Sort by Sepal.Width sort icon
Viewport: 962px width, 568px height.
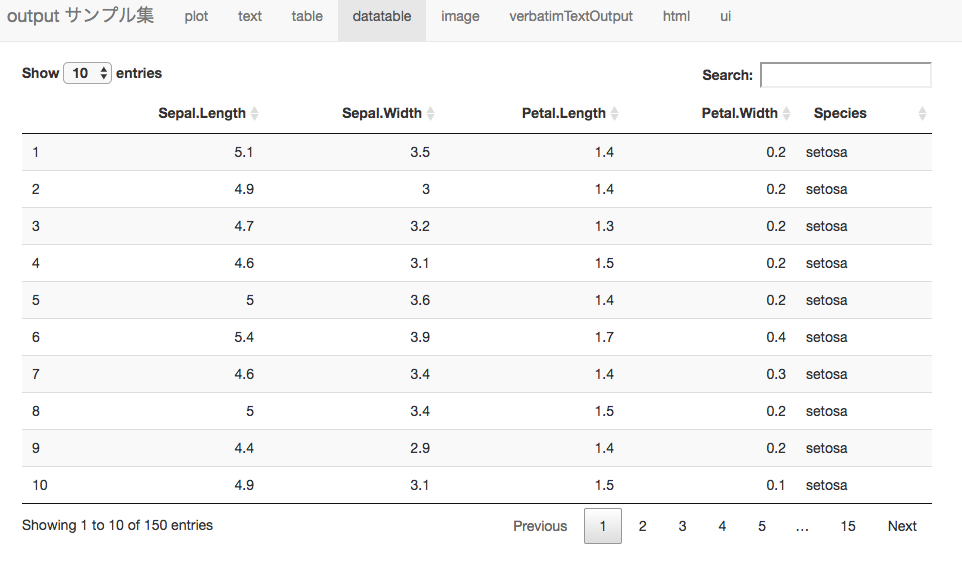tap(431, 113)
